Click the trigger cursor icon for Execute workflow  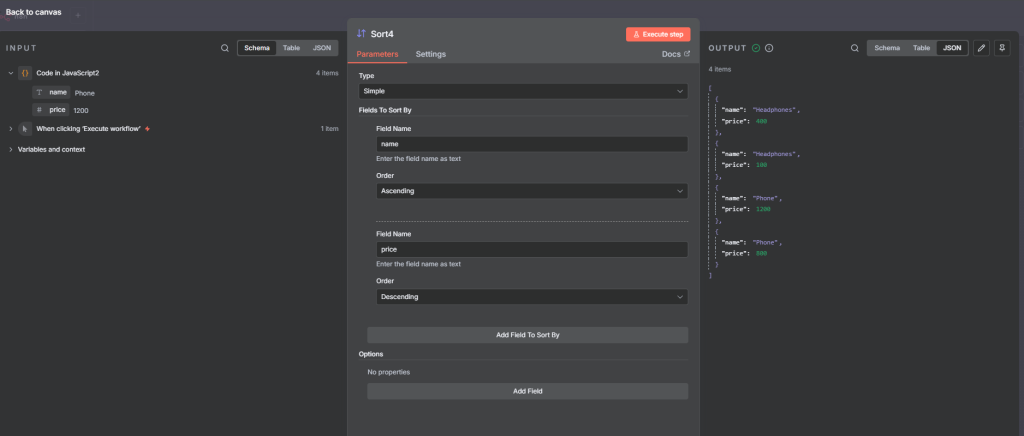pos(25,129)
